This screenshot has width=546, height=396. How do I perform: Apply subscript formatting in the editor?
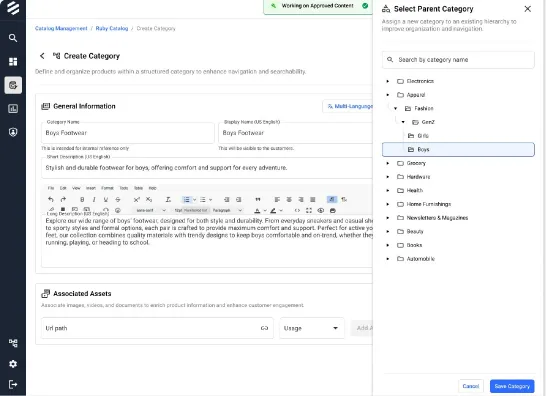click(x=149, y=200)
